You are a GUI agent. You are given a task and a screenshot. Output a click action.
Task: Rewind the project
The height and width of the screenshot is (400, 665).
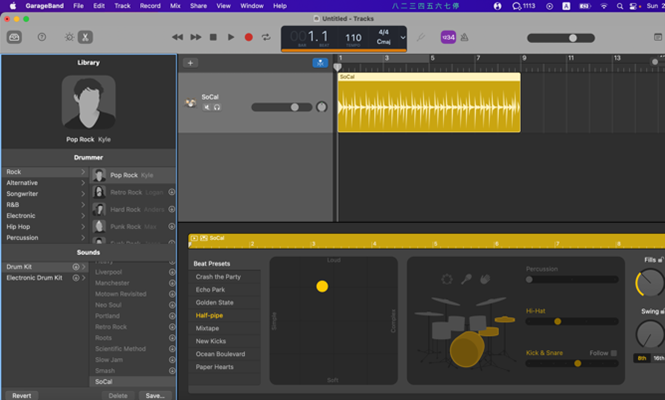pyautogui.click(x=177, y=37)
